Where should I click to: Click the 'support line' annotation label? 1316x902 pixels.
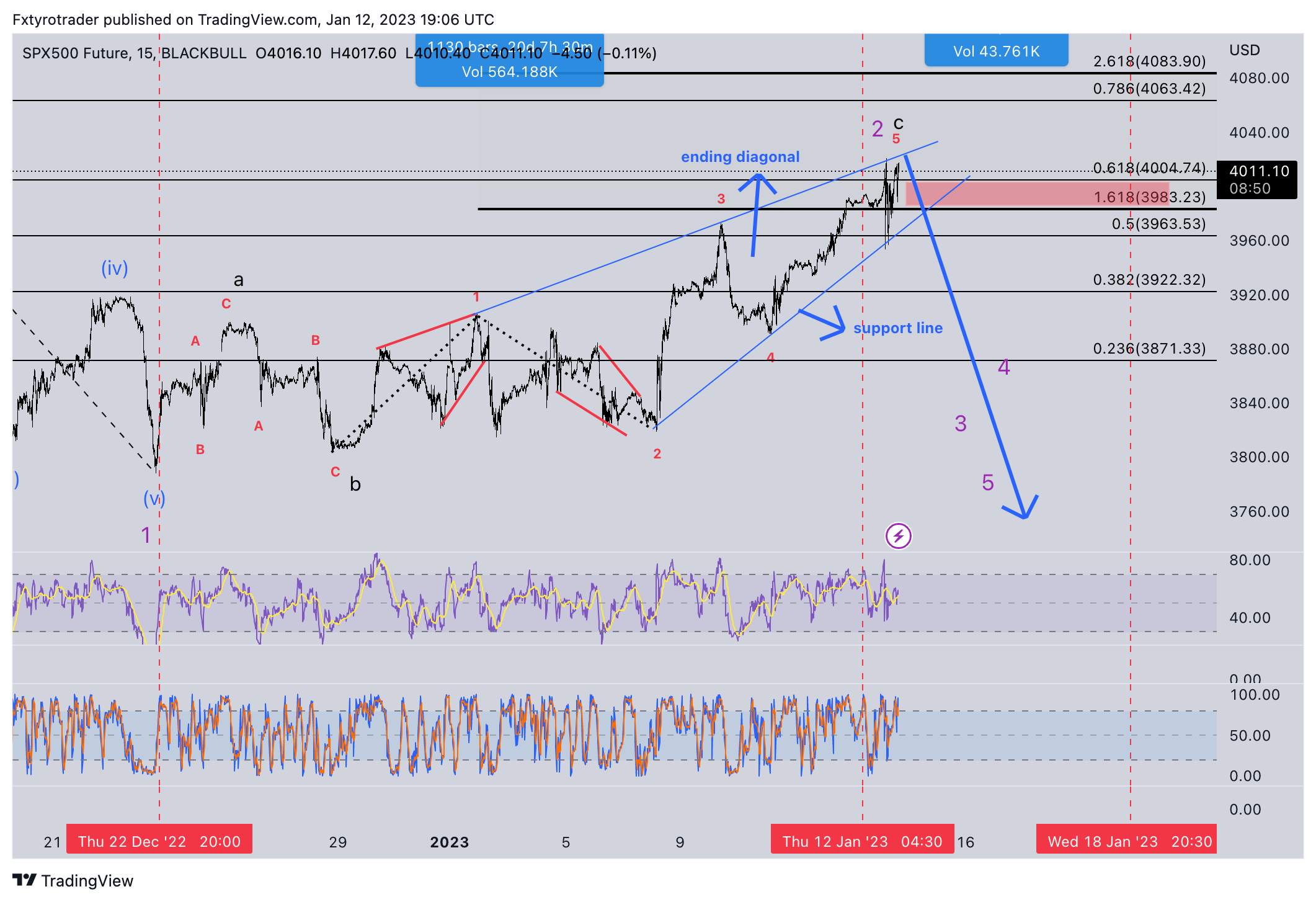pyautogui.click(x=898, y=328)
